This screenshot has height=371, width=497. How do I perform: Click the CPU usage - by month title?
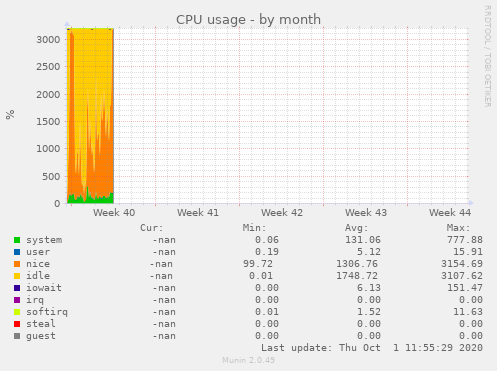pyautogui.click(x=248, y=20)
